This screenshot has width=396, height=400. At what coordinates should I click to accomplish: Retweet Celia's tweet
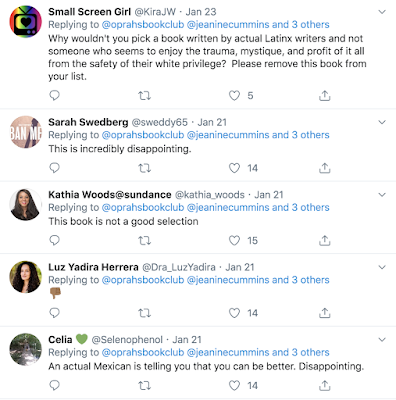[144, 386]
